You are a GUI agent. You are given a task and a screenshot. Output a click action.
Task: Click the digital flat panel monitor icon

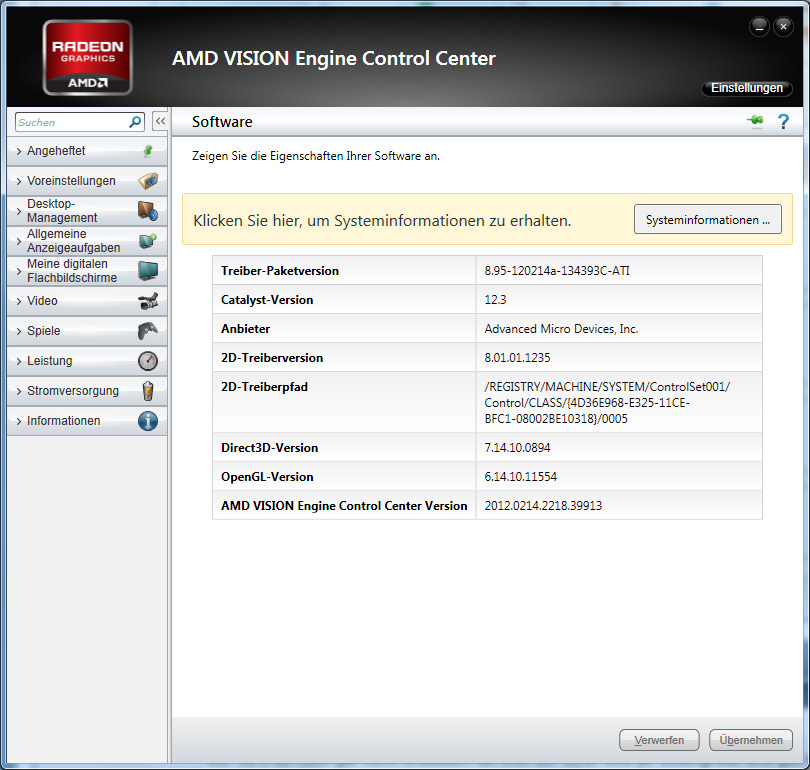[x=148, y=271]
